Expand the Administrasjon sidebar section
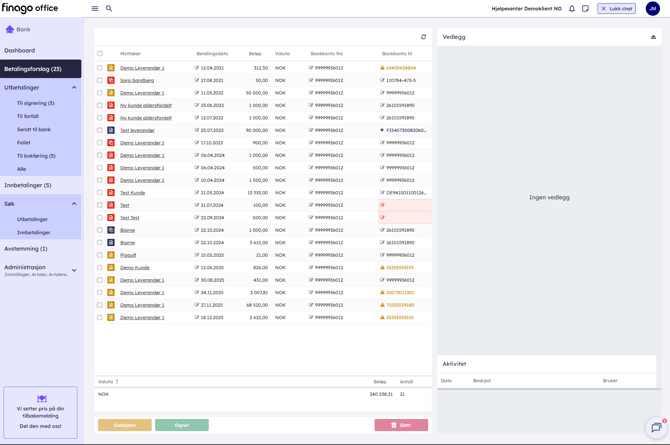670x445 pixels. (x=74, y=270)
